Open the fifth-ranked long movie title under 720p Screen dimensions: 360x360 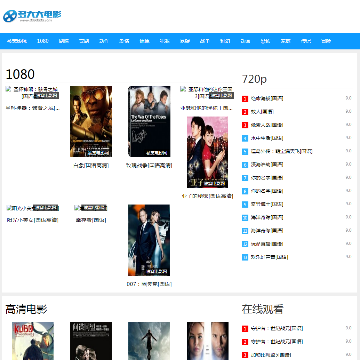[282, 151]
